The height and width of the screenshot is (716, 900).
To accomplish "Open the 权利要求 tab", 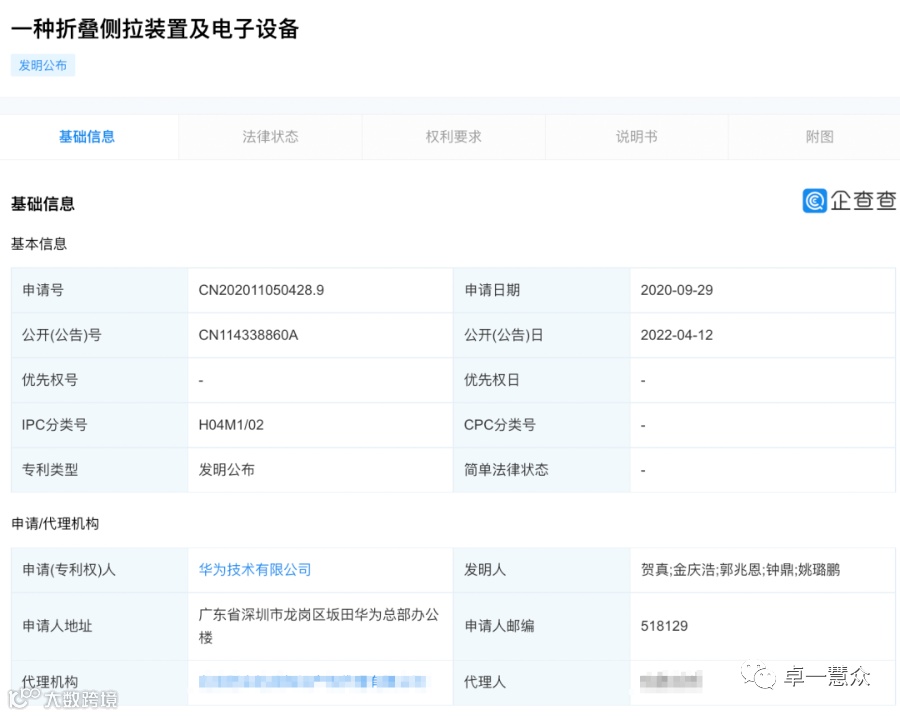I will coord(453,137).
